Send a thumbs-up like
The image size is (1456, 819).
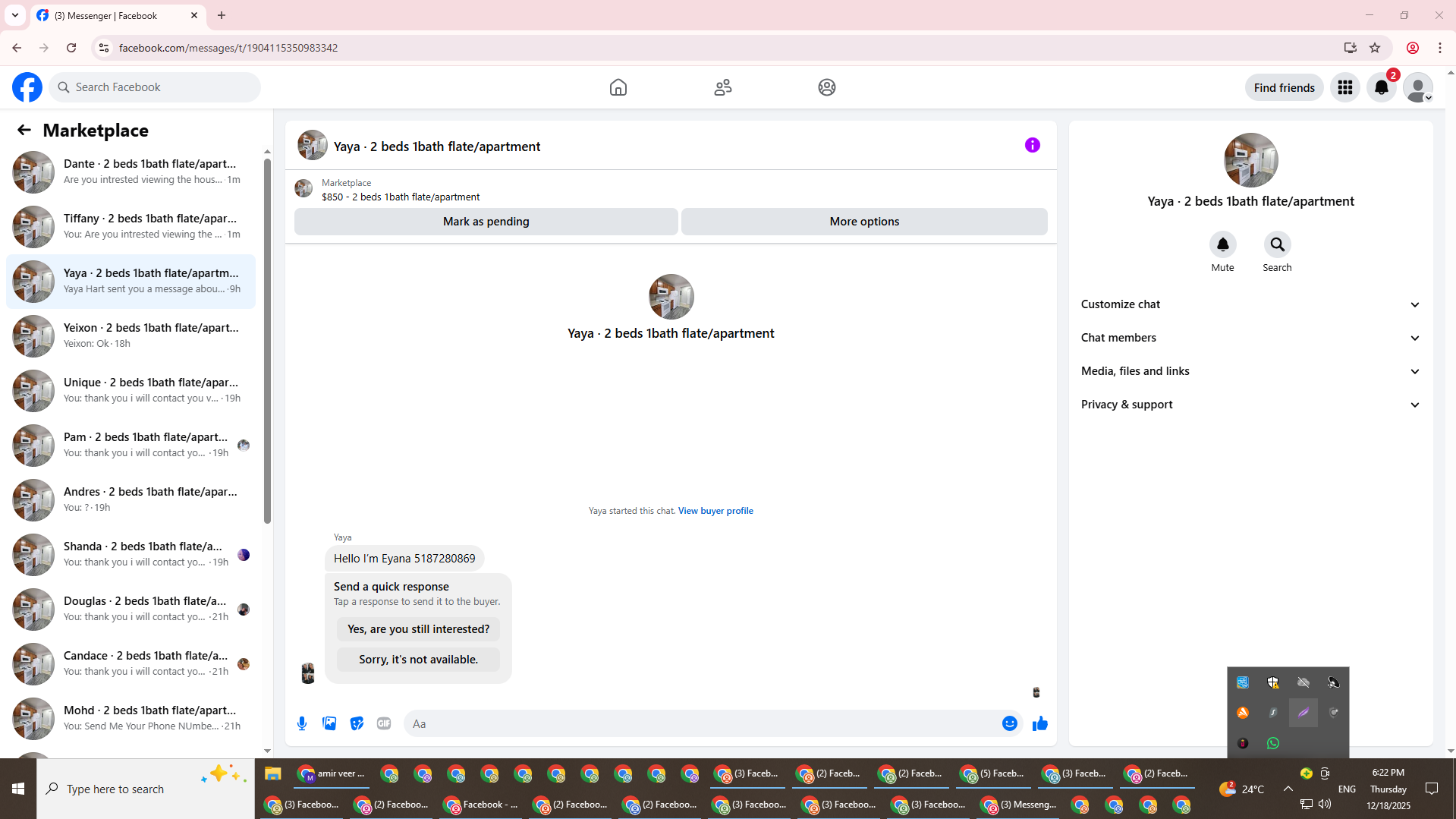coord(1039,723)
